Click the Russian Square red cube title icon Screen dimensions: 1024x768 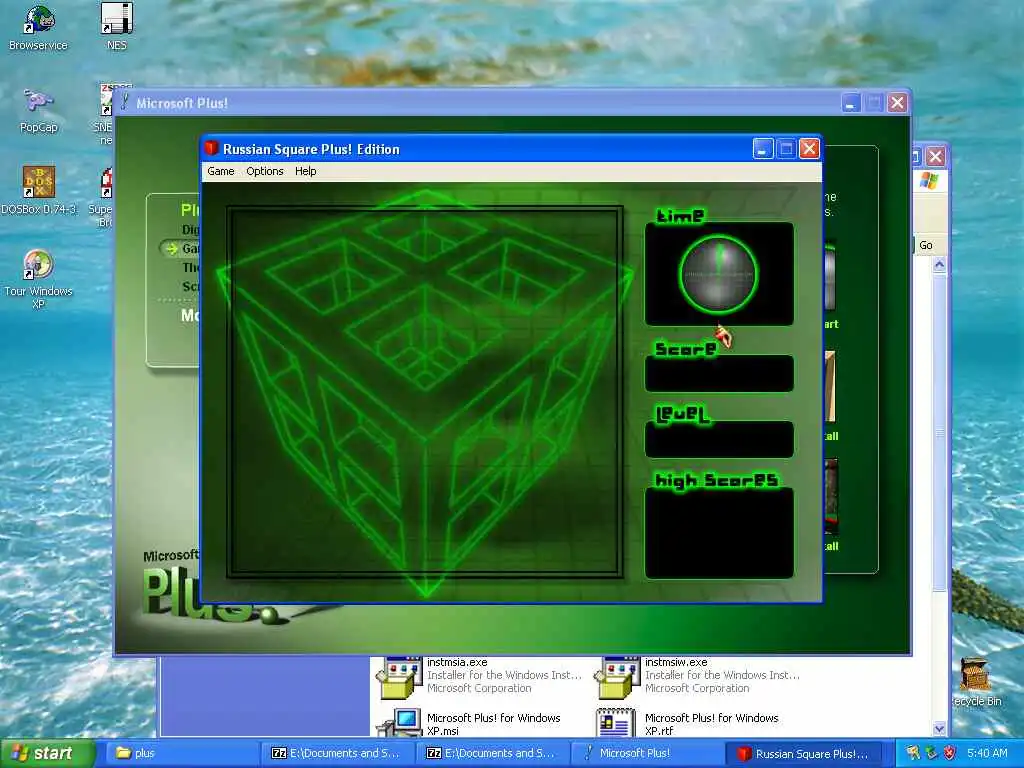coord(211,148)
